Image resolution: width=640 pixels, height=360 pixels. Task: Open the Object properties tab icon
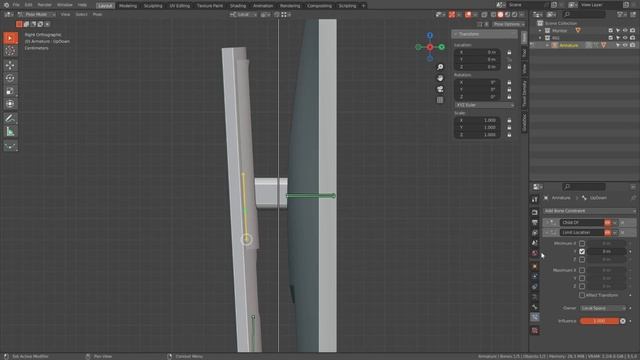(535, 267)
